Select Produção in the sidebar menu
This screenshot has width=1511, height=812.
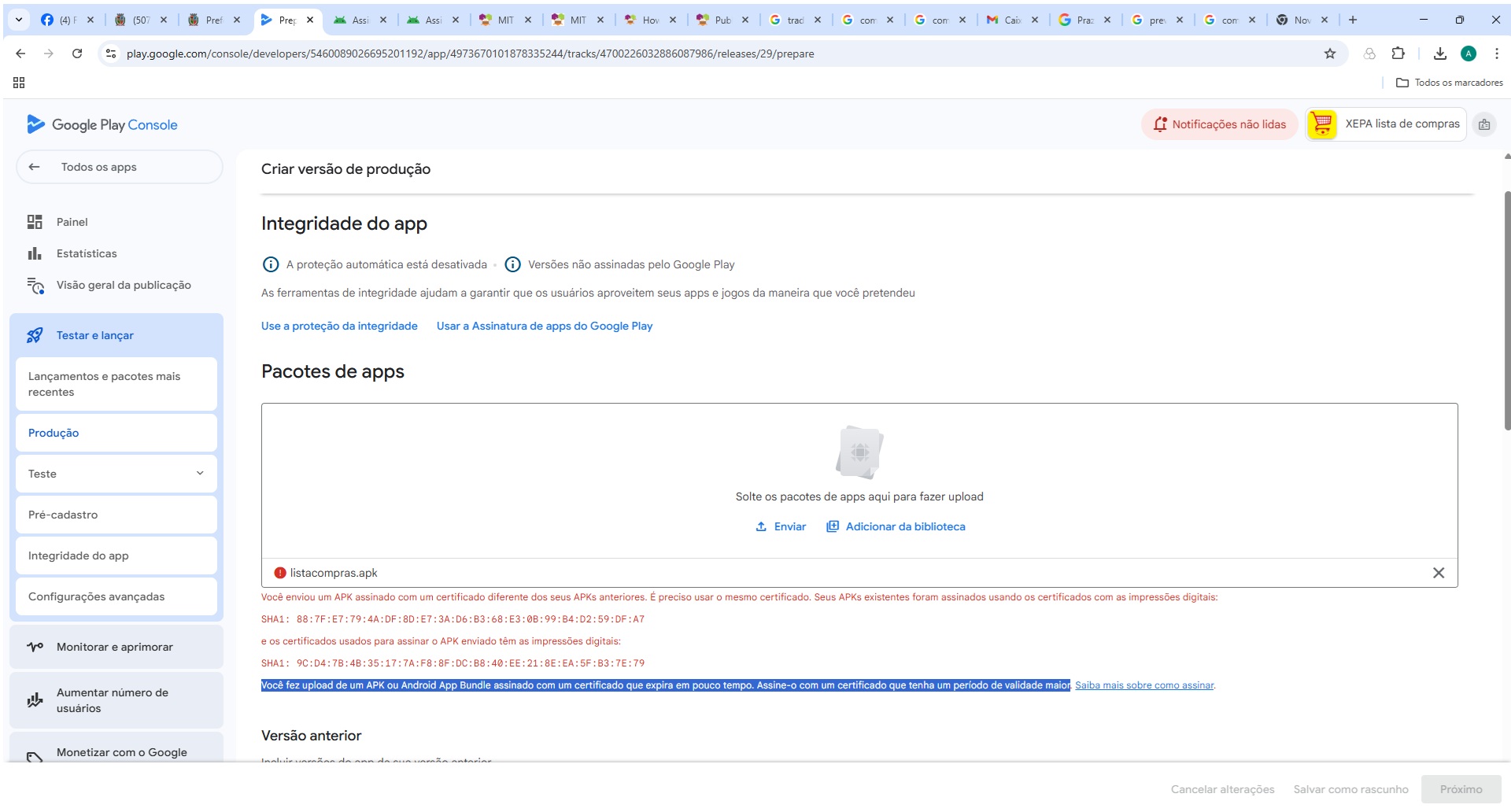(54, 433)
